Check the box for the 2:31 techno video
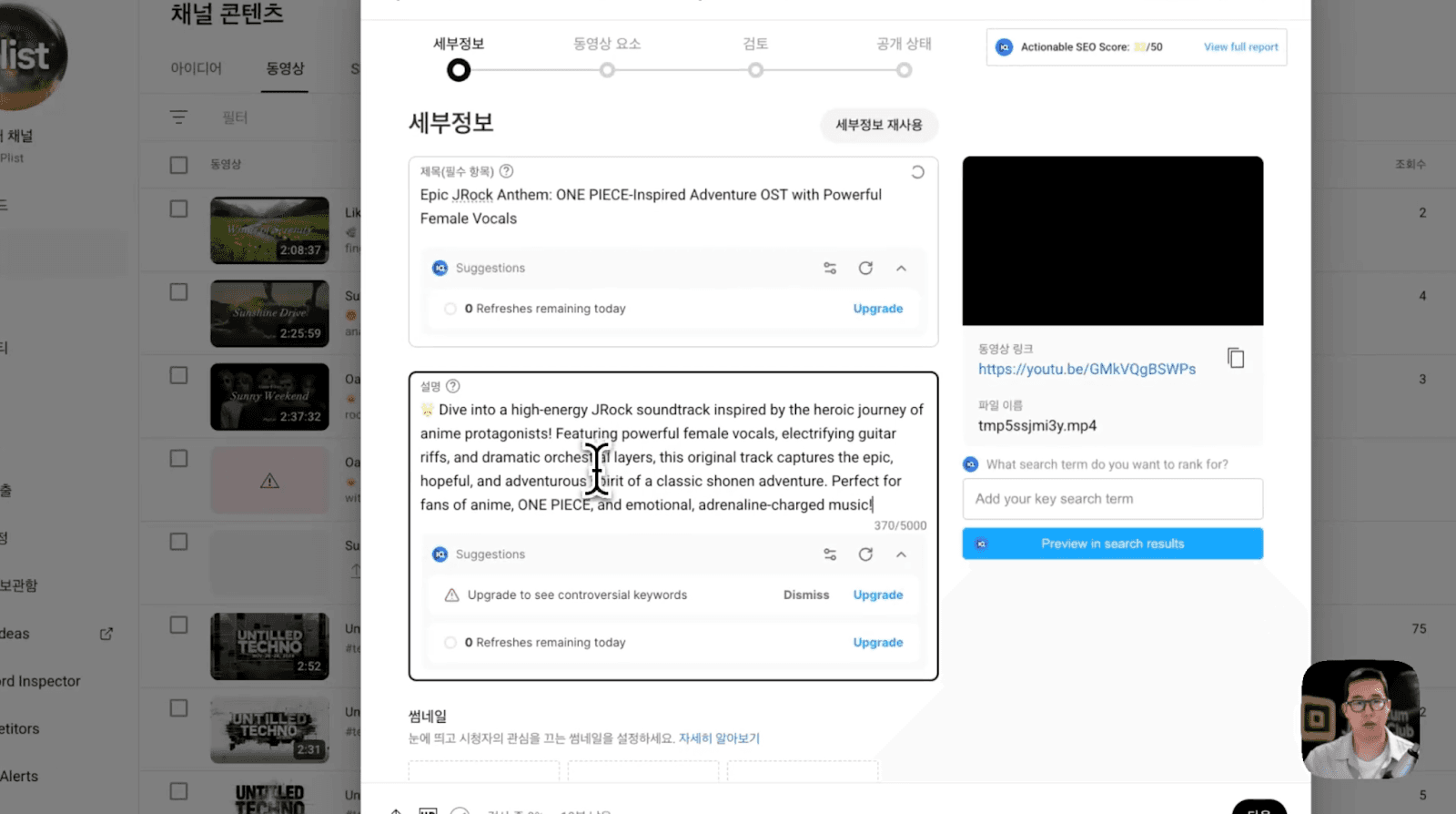Viewport: 1456px width, 814px height. tap(178, 708)
